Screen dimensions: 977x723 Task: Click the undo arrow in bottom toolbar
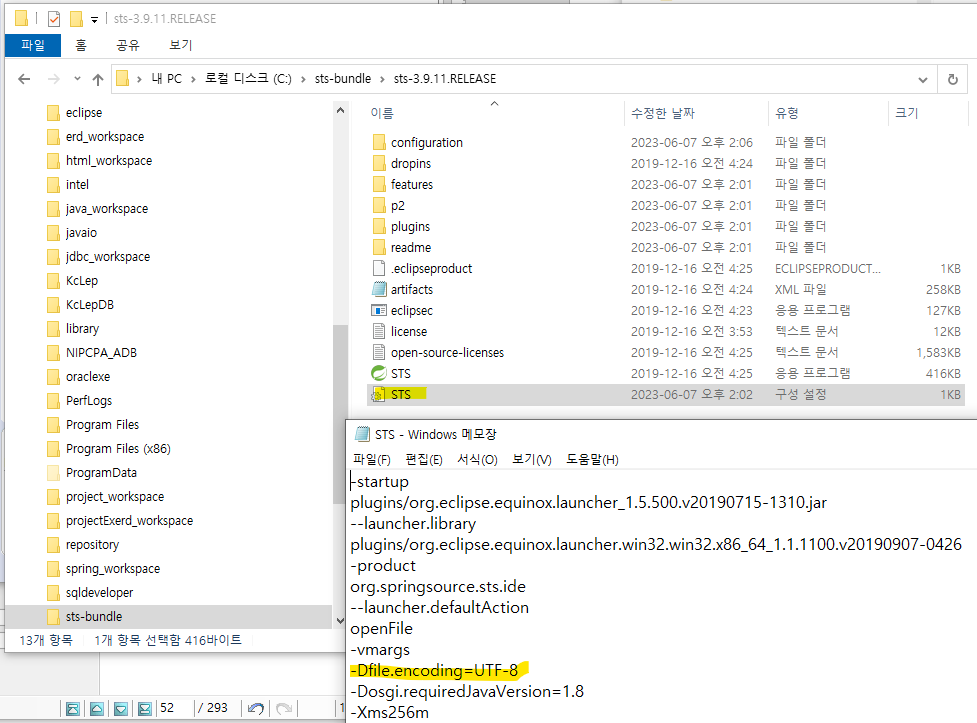(255, 709)
